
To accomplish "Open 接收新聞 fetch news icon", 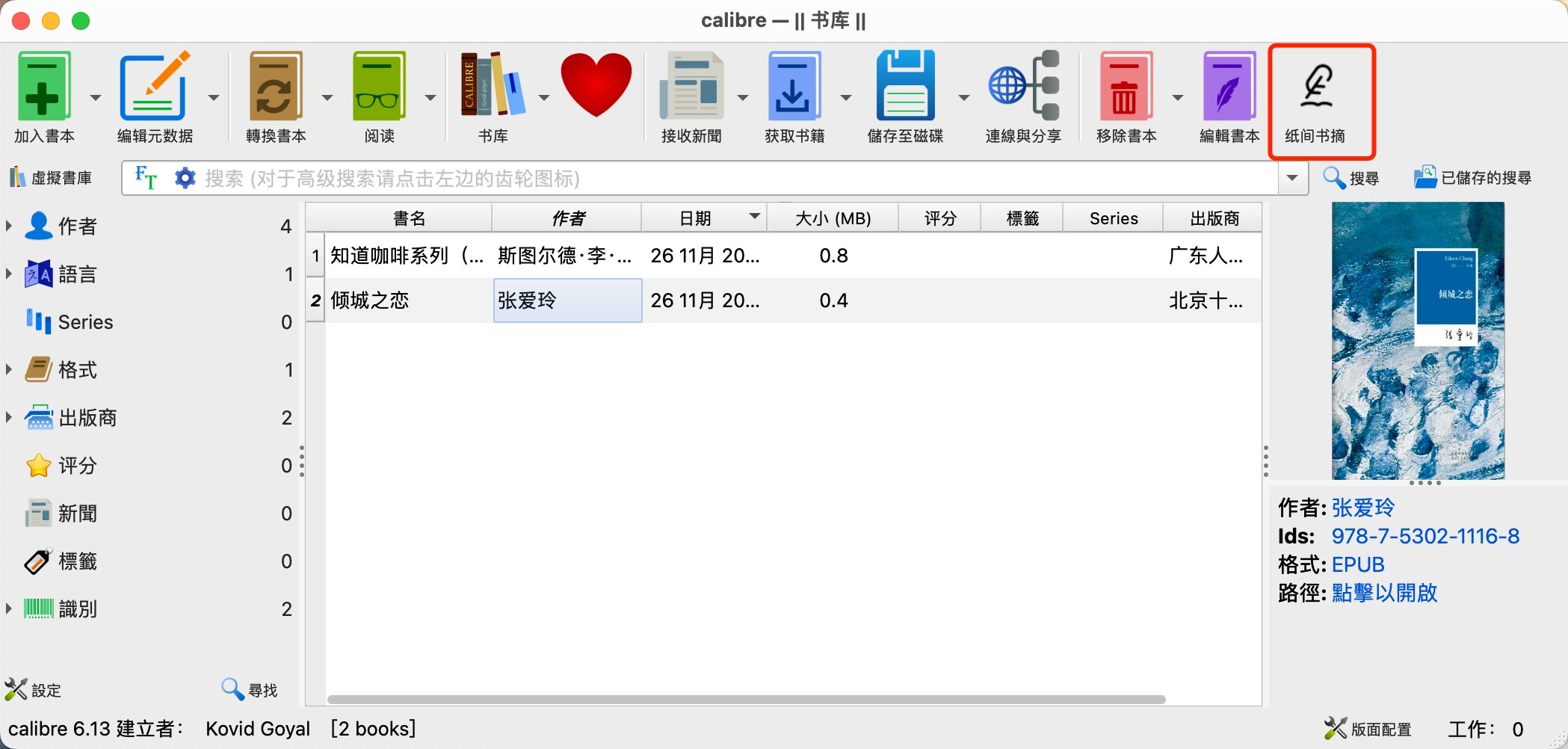I will pyautogui.click(x=691, y=86).
